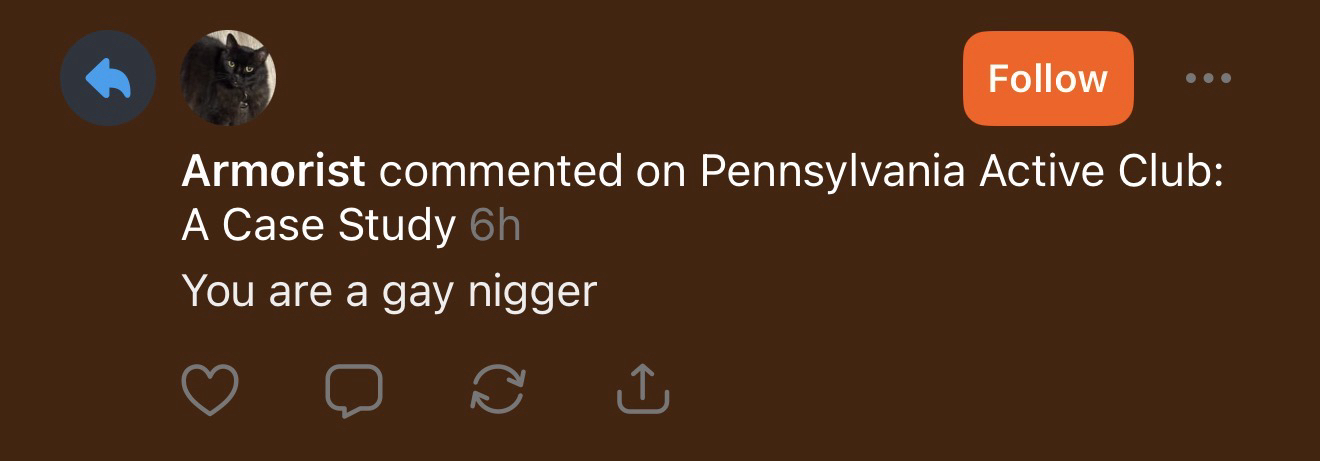Open Armorist's black cat profile picture
1320x461 pixels.
point(228,78)
